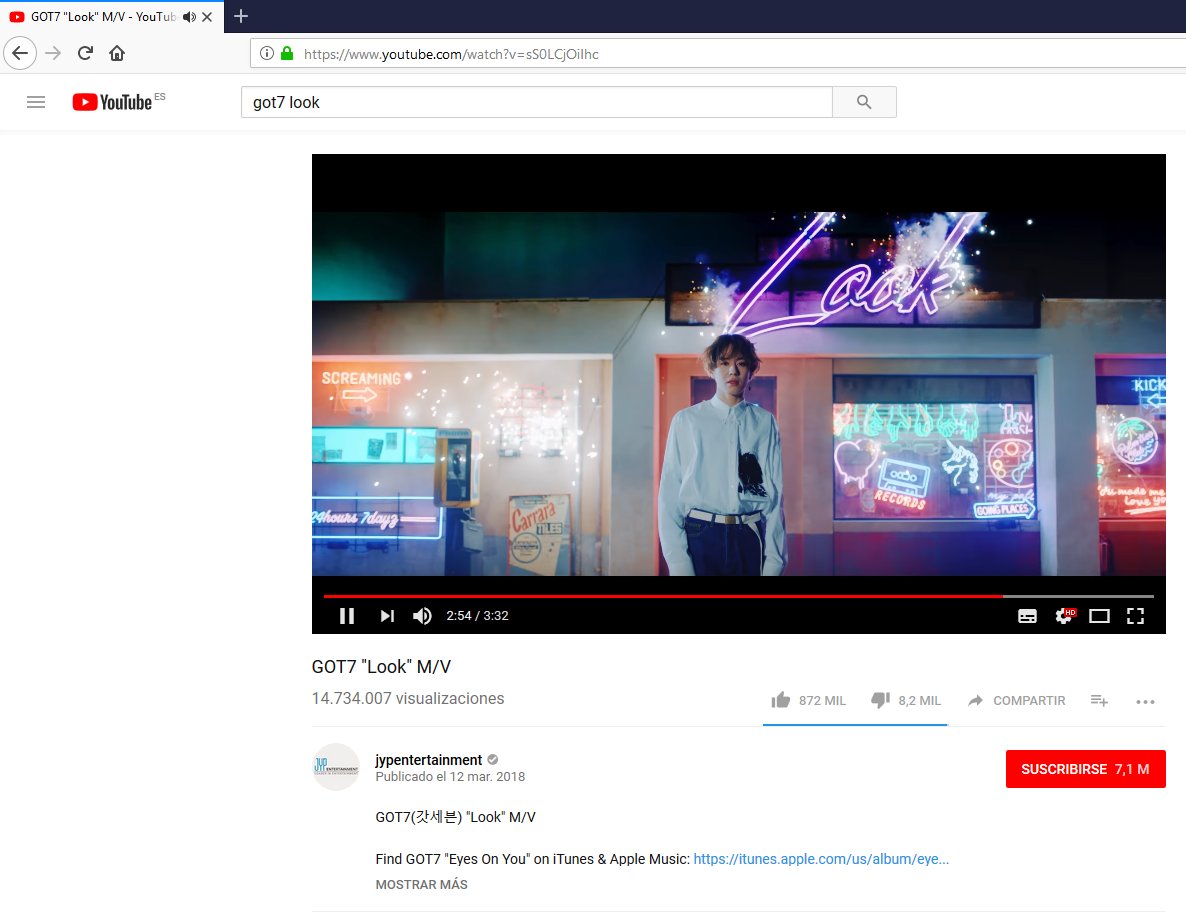Show site information for youtube.com
Viewport: 1186px width, 912px height.
[x=266, y=53]
